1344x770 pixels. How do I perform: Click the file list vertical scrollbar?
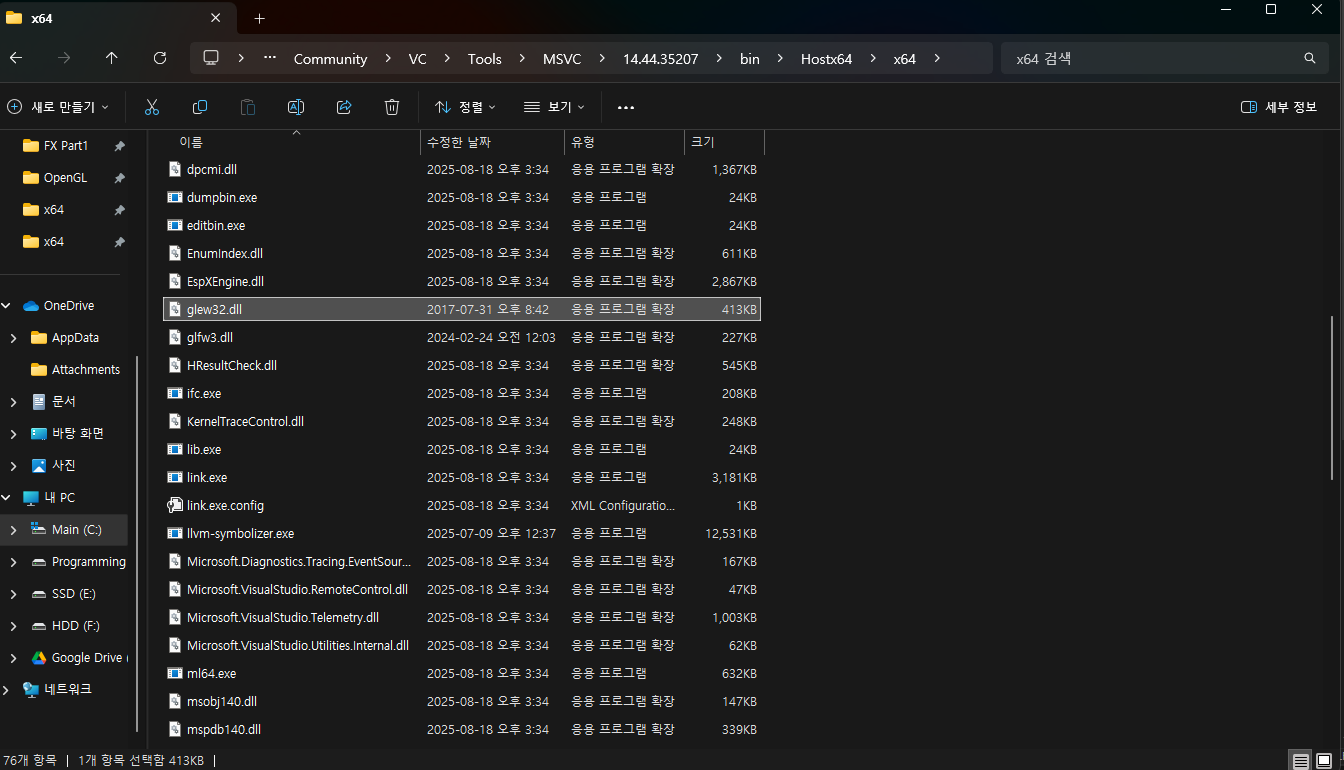click(1331, 397)
